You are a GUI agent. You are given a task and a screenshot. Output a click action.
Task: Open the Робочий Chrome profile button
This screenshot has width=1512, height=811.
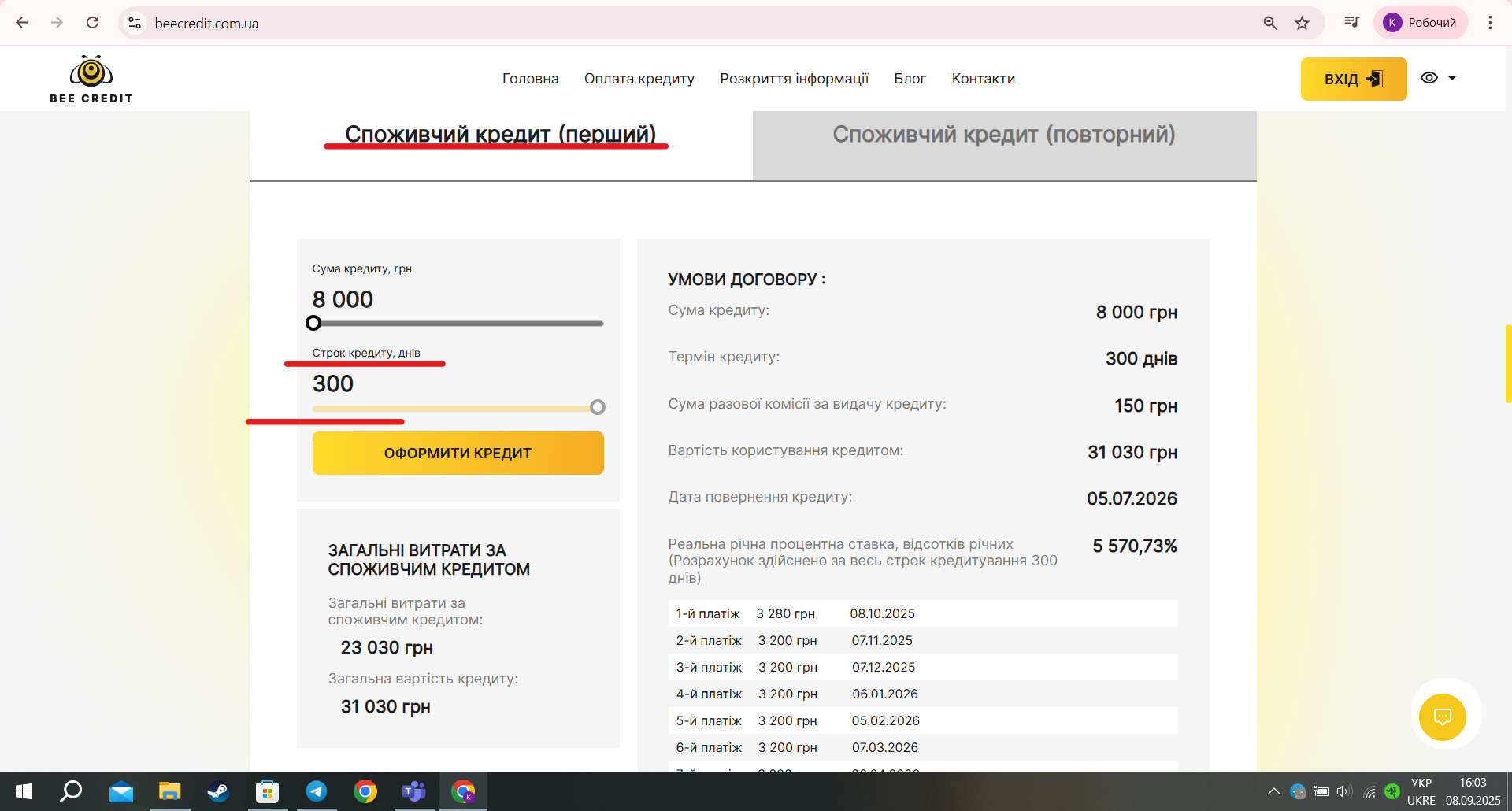1421,23
